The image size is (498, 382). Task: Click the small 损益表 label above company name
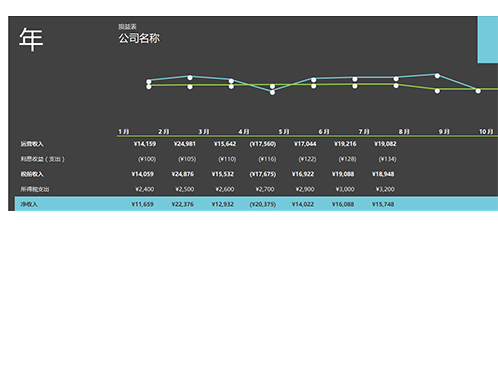127,27
